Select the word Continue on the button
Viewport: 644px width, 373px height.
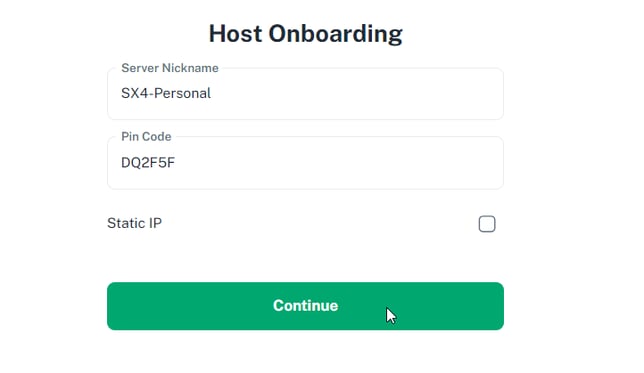(x=306, y=306)
